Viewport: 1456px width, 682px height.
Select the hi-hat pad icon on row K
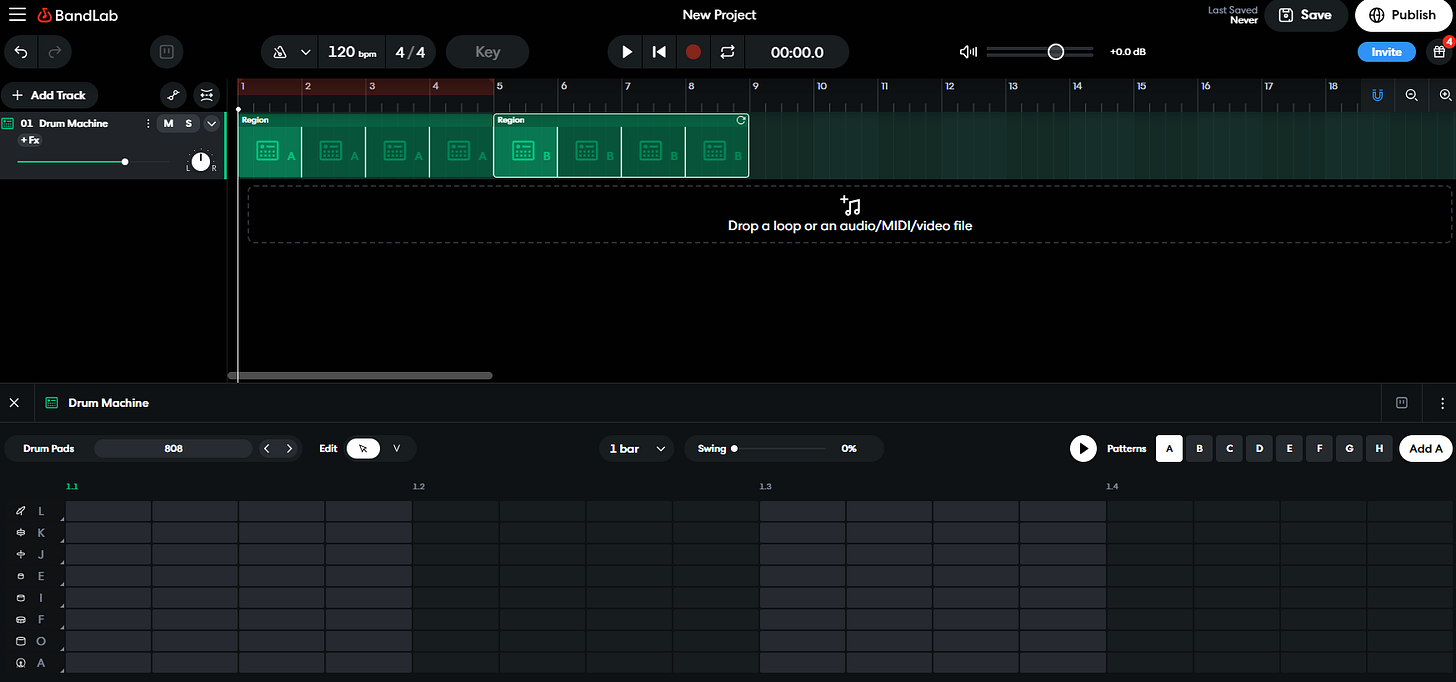click(21, 532)
